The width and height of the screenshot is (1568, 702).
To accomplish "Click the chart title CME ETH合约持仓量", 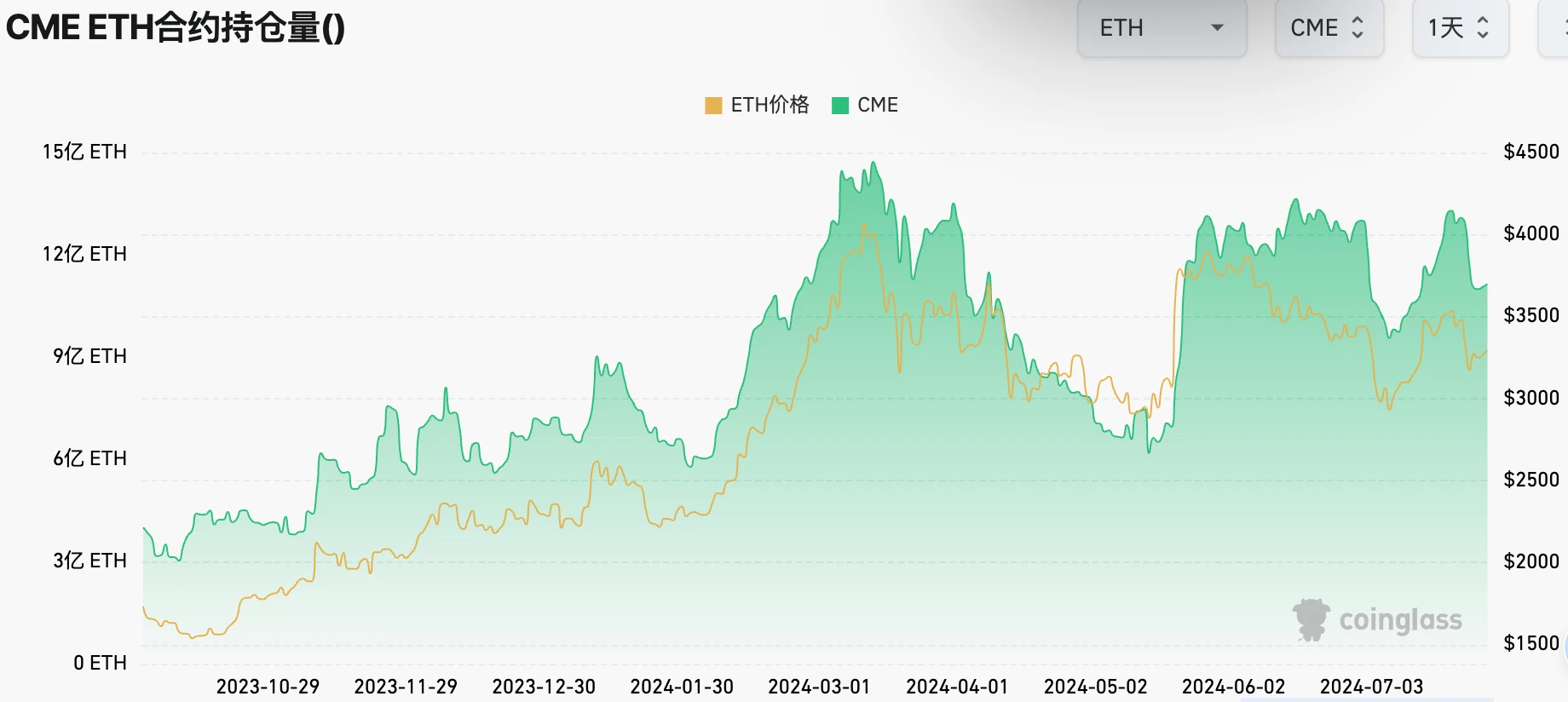I will point(175,27).
